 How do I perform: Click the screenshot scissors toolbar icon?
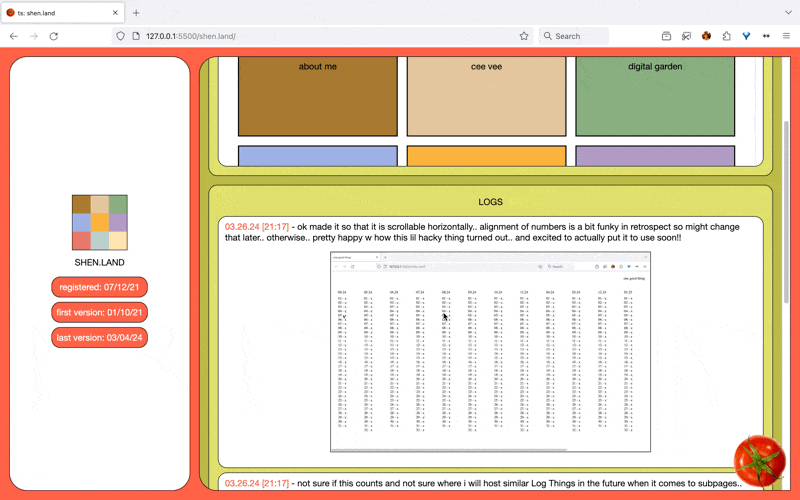coord(687,36)
